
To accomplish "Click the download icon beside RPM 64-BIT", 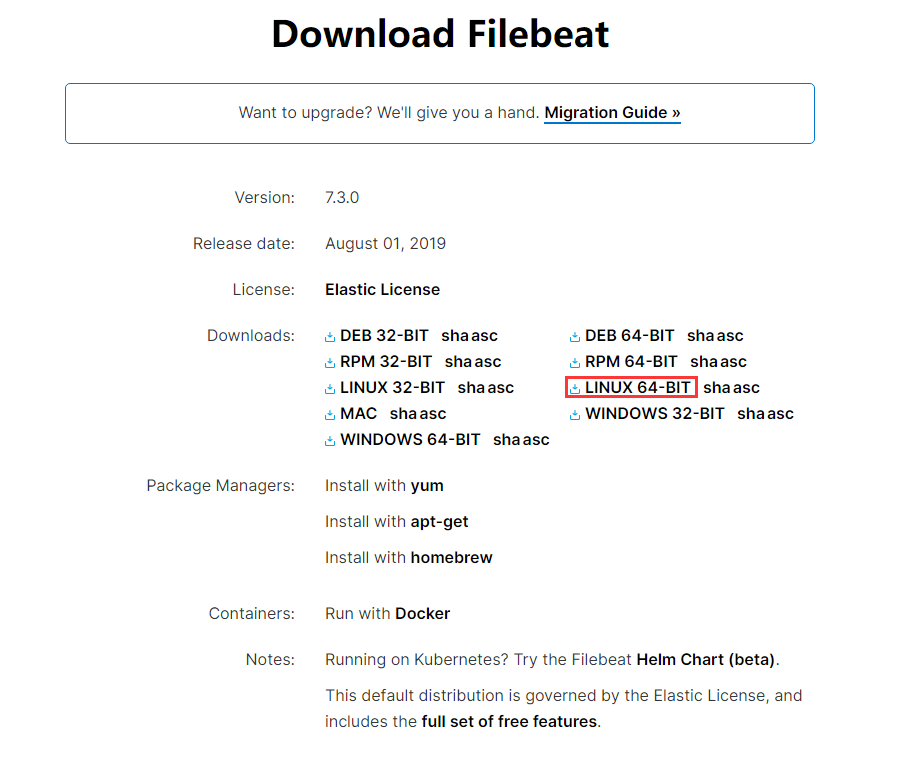I will click(575, 361).
